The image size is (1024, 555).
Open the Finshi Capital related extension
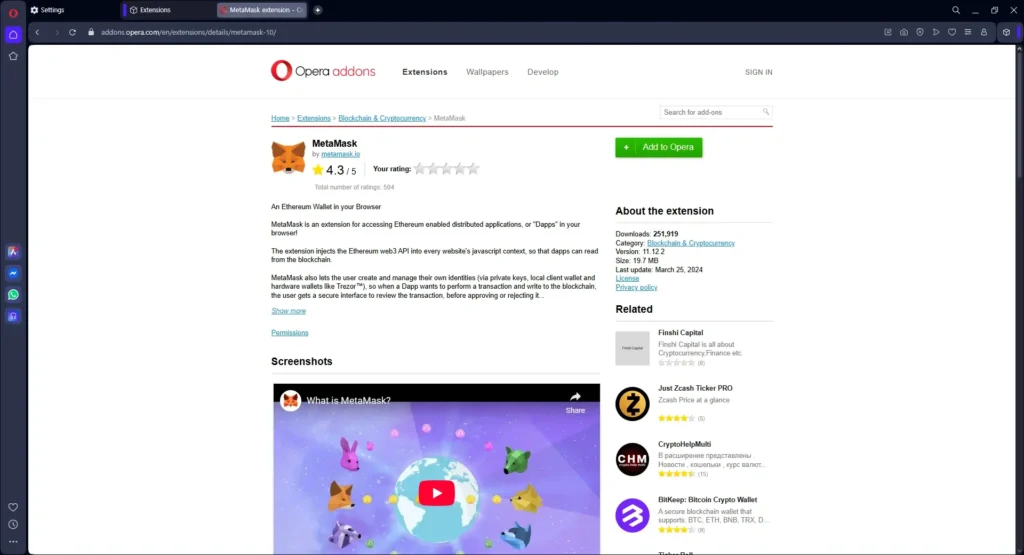coord(680,332)
